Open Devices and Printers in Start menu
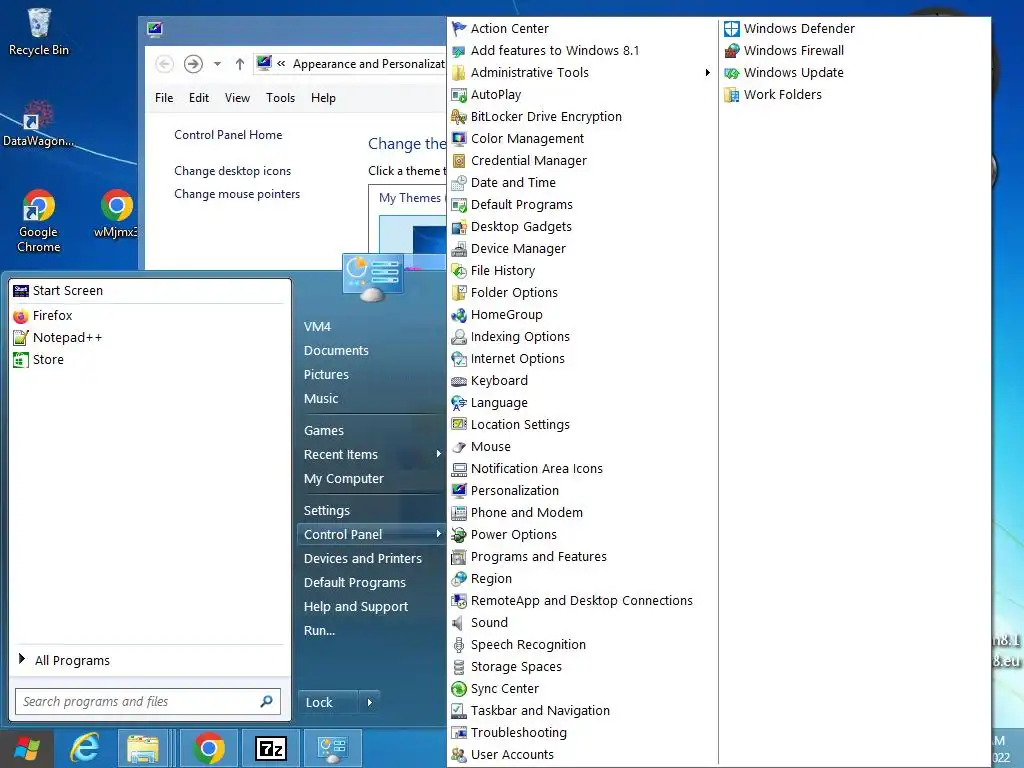The width and height of the screenshot is (1024, 768). click(362, 559)
